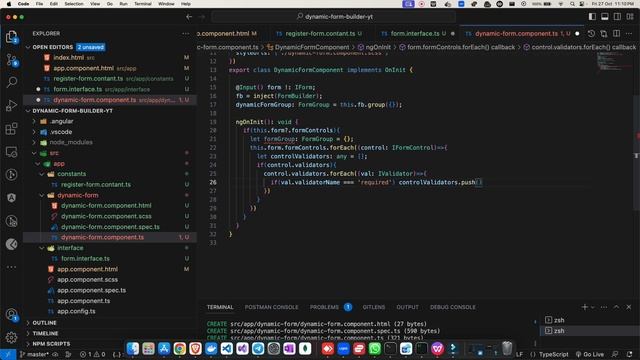Open app.component.scss in explorer tree
The image size is (640, 360).
click(87, 280)
